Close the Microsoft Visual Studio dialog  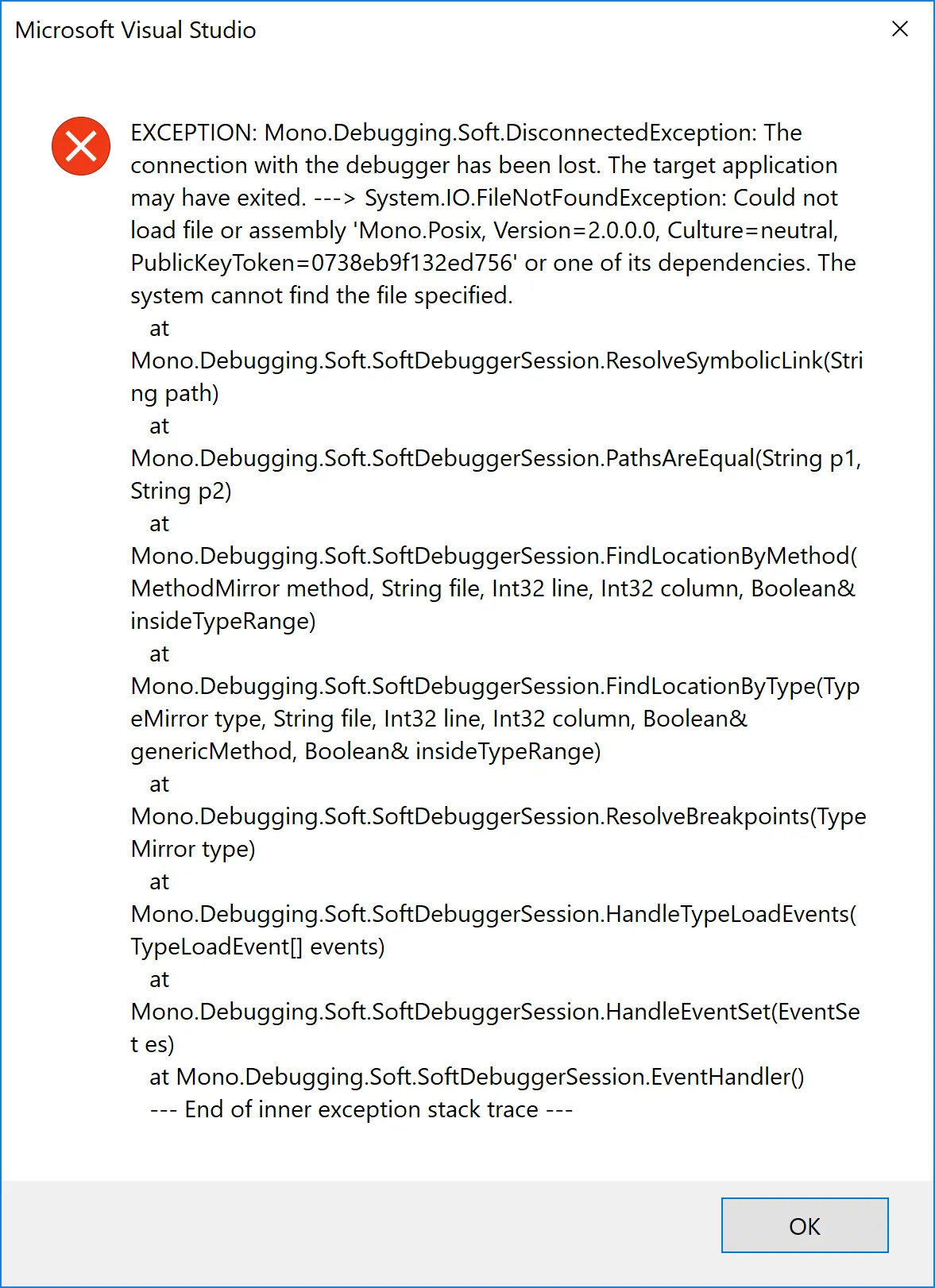899,29
